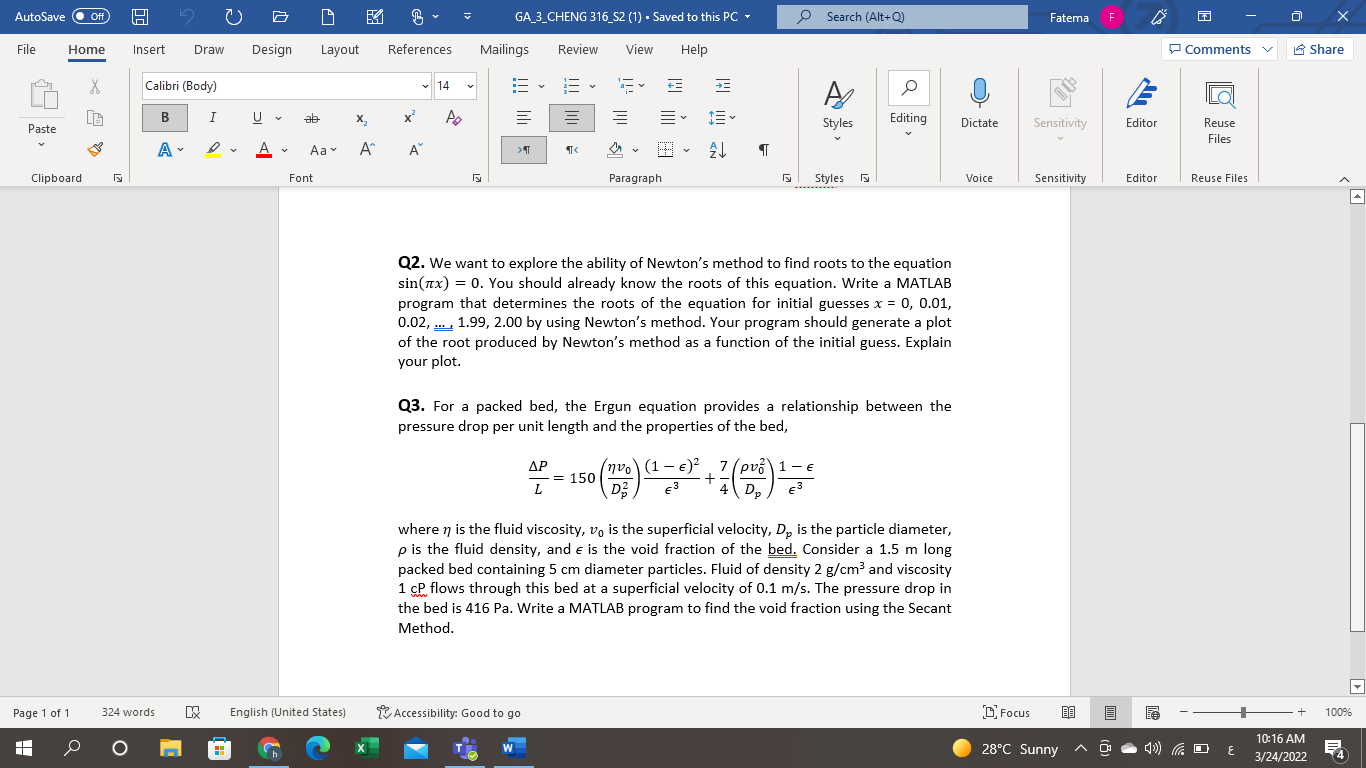Expand the Underline style dropdown arrow
This screenshot has height=768, width=1366.
277,119
